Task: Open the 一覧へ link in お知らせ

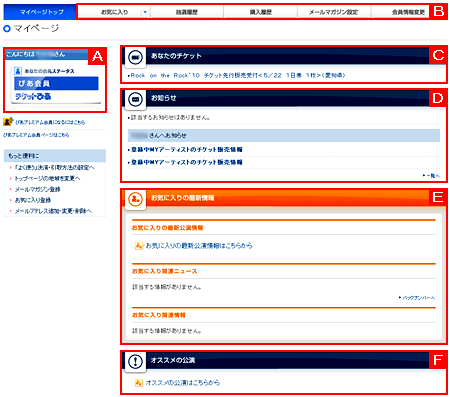Action: tap(433, 176)
